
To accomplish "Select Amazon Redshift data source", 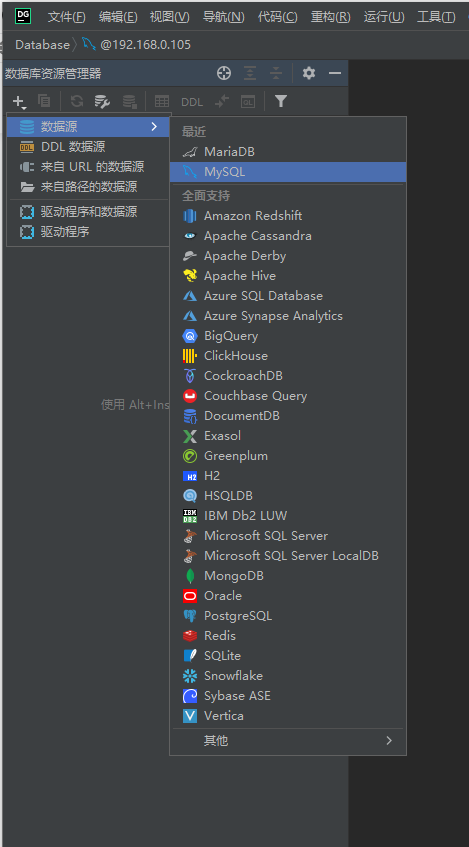I will point(288,216).
